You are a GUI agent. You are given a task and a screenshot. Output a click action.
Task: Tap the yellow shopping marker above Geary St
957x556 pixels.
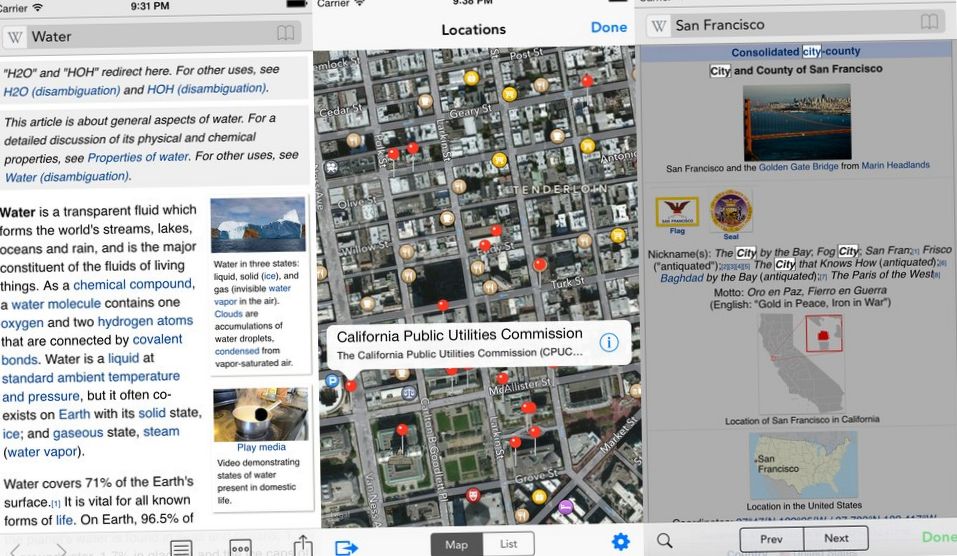click(x=510, y=93)
